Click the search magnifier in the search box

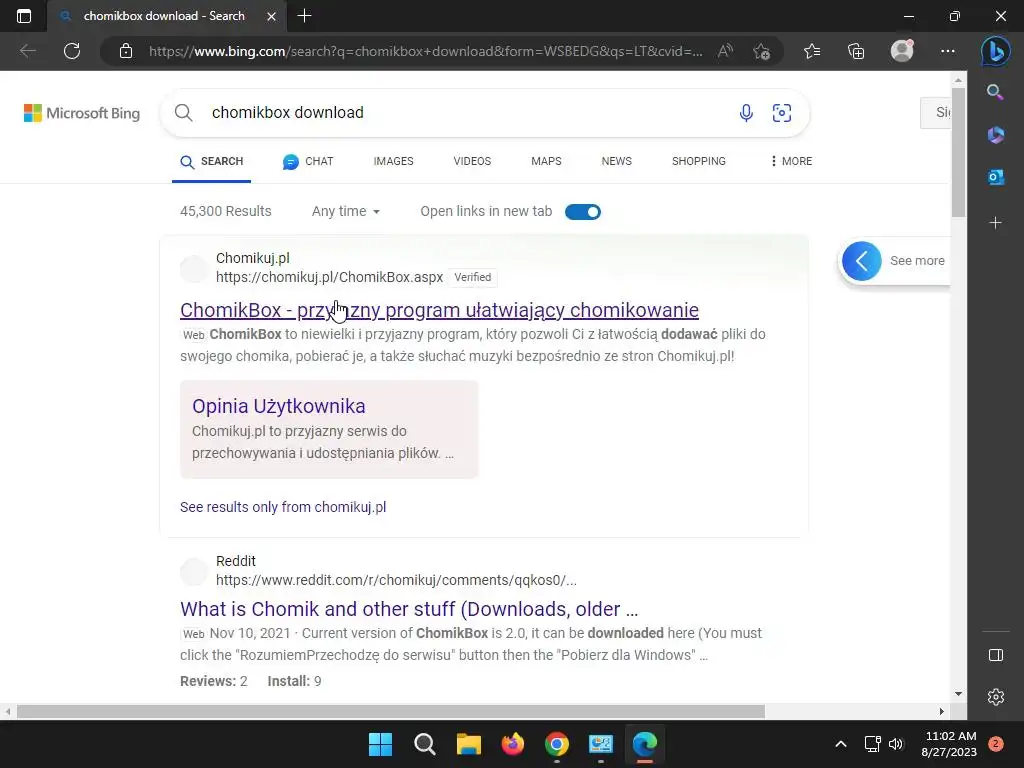pos(184,112)
